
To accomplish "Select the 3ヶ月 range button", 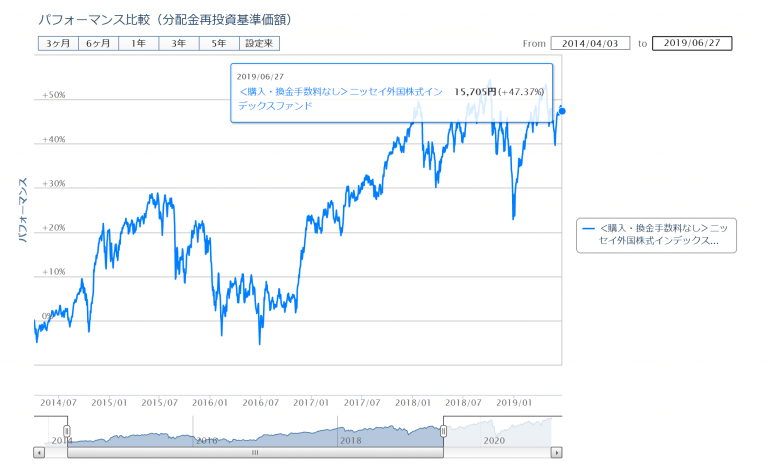I will 57,43.
